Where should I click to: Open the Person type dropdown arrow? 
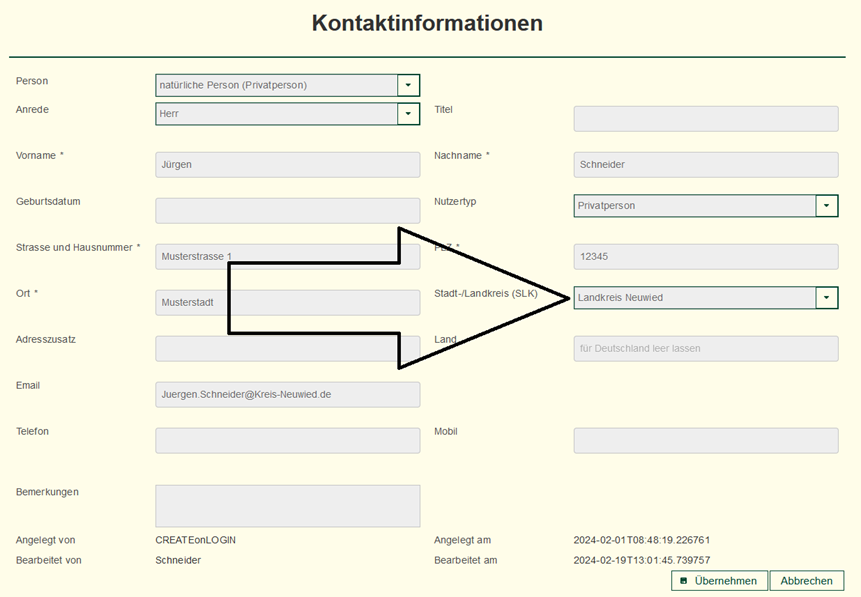408,86
